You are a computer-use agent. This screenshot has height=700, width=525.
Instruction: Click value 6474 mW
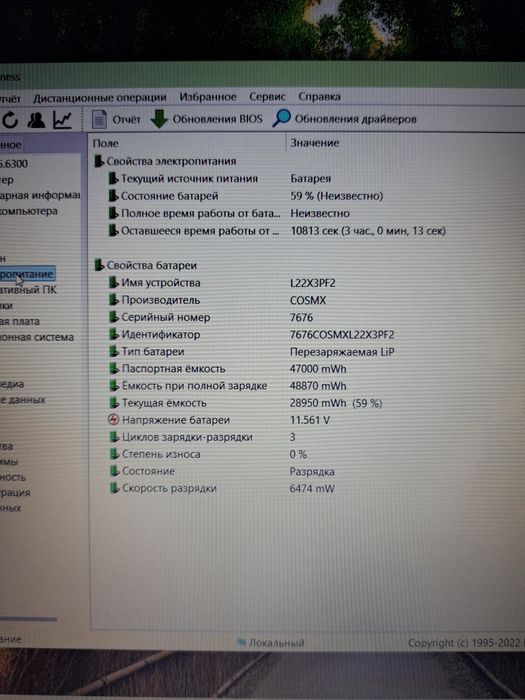click(312, 488)
